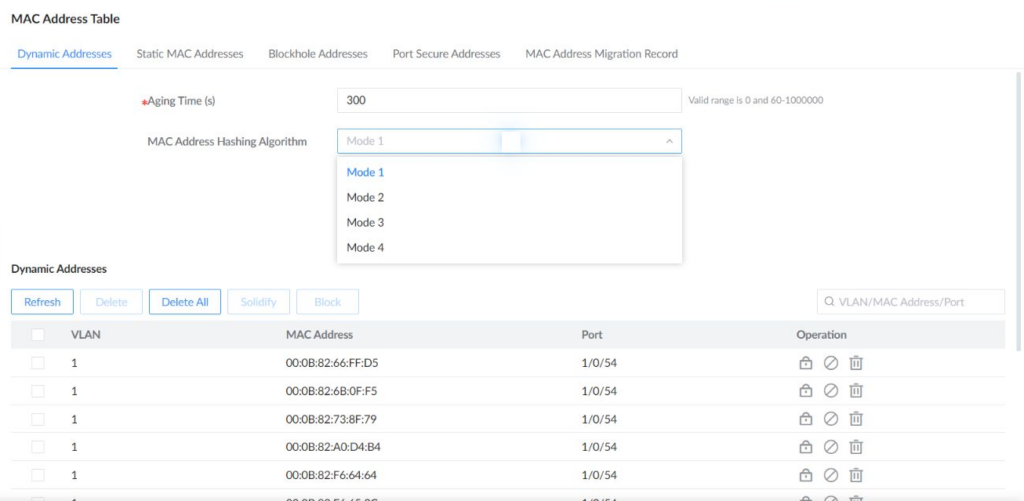Click trash icon for 00:0B:82:A0:D4:B4
Viewport: 1024px width, 501px height.
(856, 447)
